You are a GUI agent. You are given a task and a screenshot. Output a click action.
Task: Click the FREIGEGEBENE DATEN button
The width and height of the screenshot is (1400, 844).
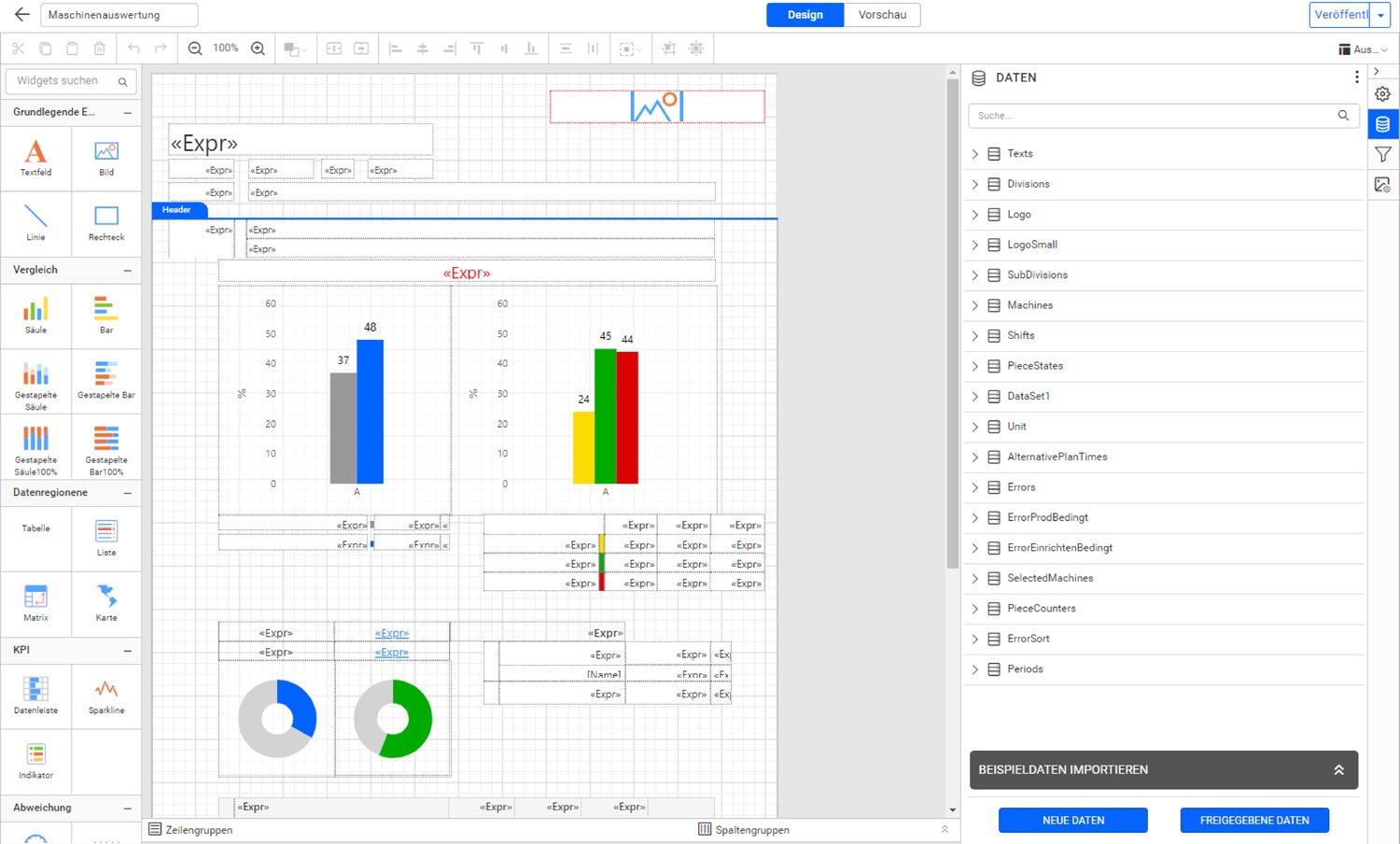[x=1253, y=820]
